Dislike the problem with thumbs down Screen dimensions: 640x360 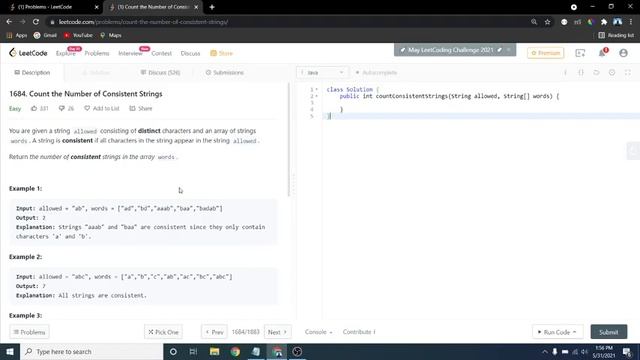tap(66, 109)
